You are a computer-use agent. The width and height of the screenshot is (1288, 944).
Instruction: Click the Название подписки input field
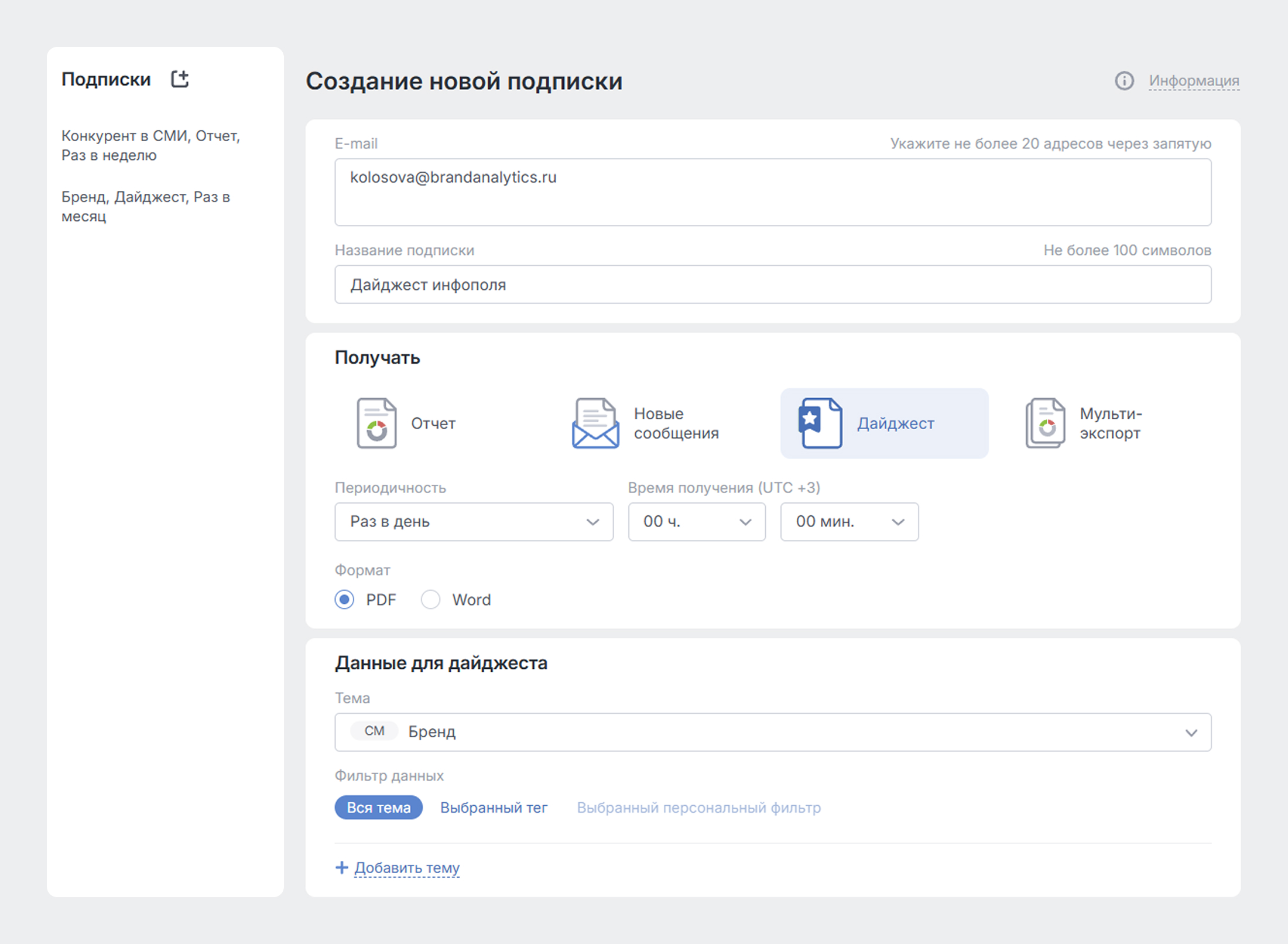(773, 285)
